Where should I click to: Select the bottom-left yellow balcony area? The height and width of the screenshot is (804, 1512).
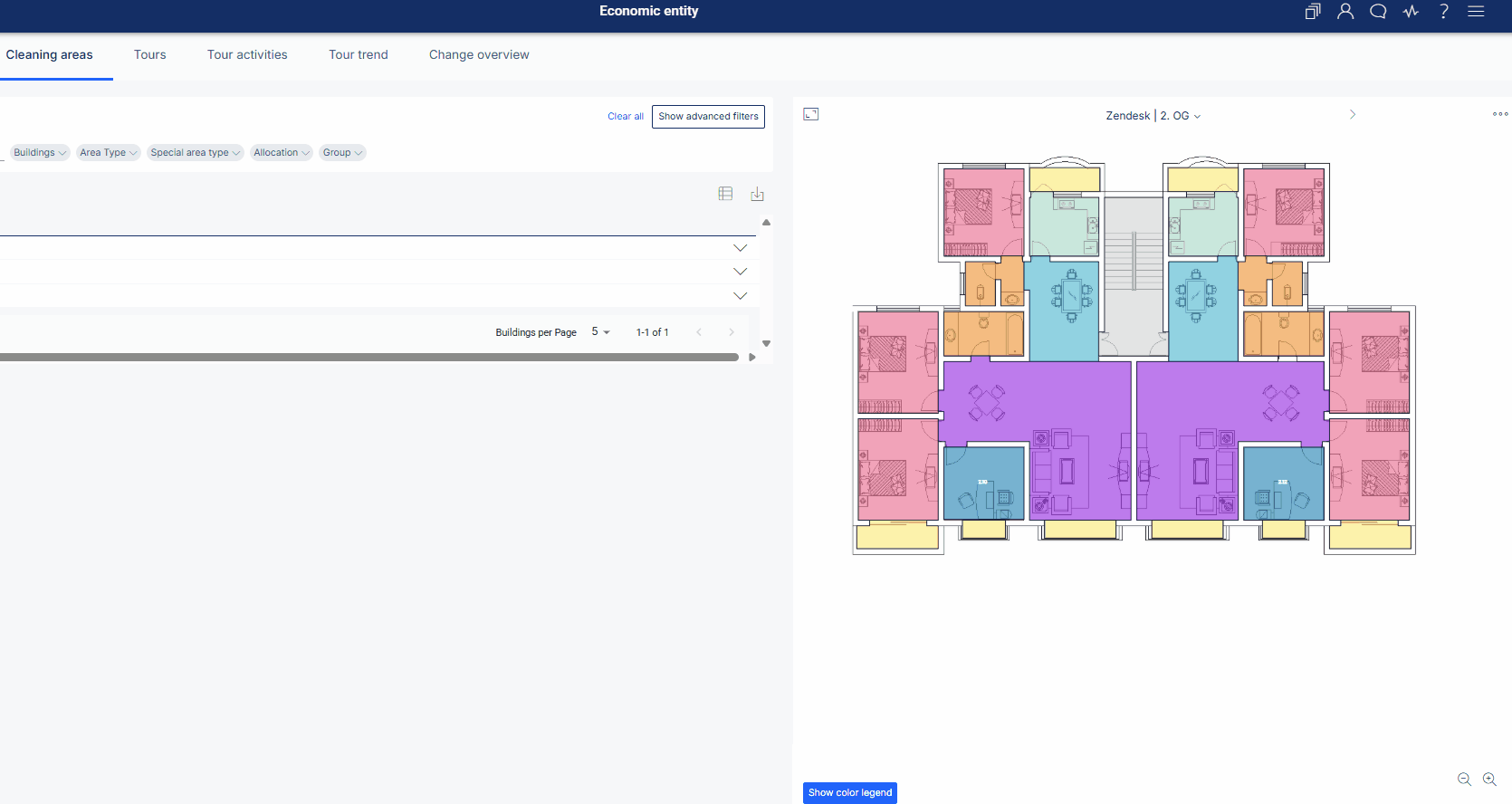click(x=897, y=537)
